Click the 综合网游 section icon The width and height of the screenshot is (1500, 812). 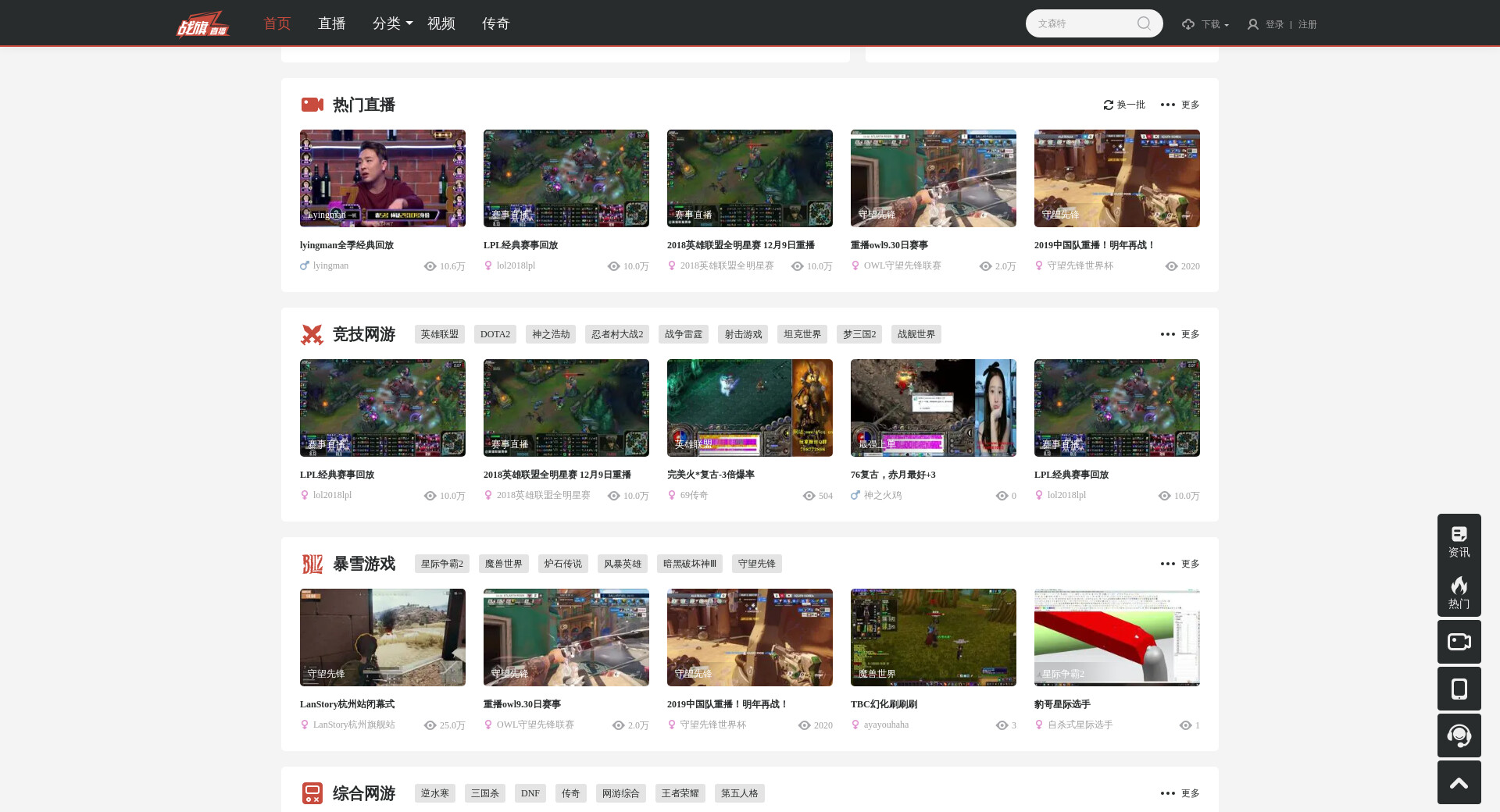312,793
